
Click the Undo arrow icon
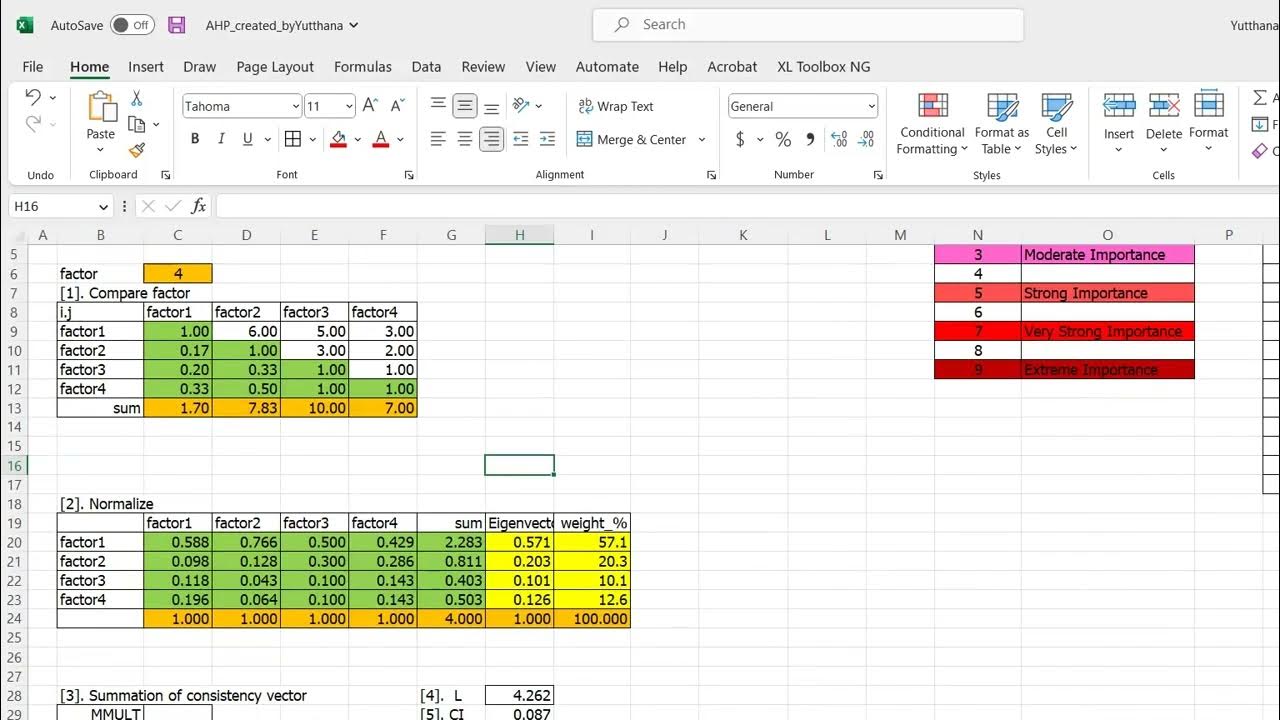pyautogui.click(x=33, y=98)
